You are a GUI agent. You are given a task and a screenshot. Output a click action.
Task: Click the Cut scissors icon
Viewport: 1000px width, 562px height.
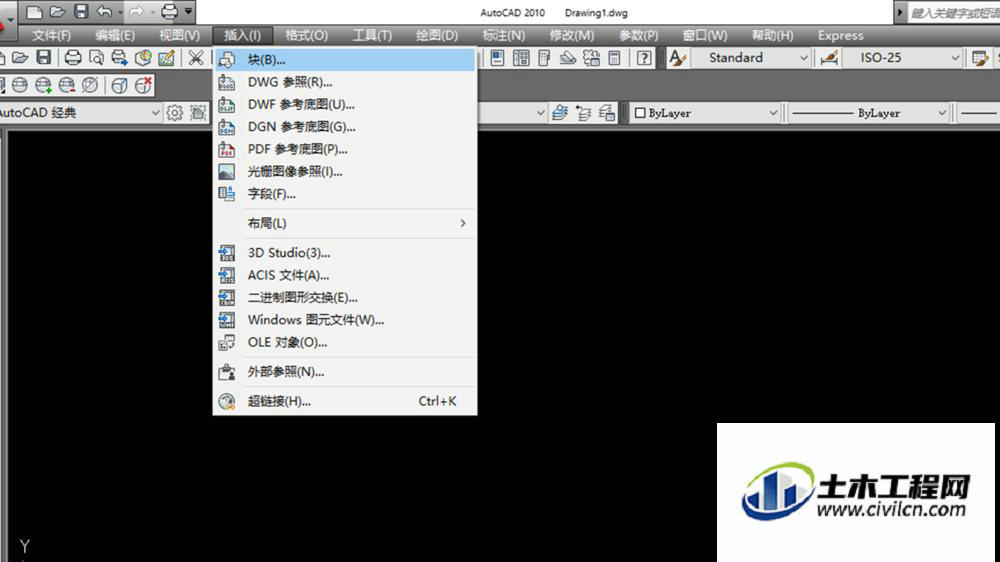196,58
